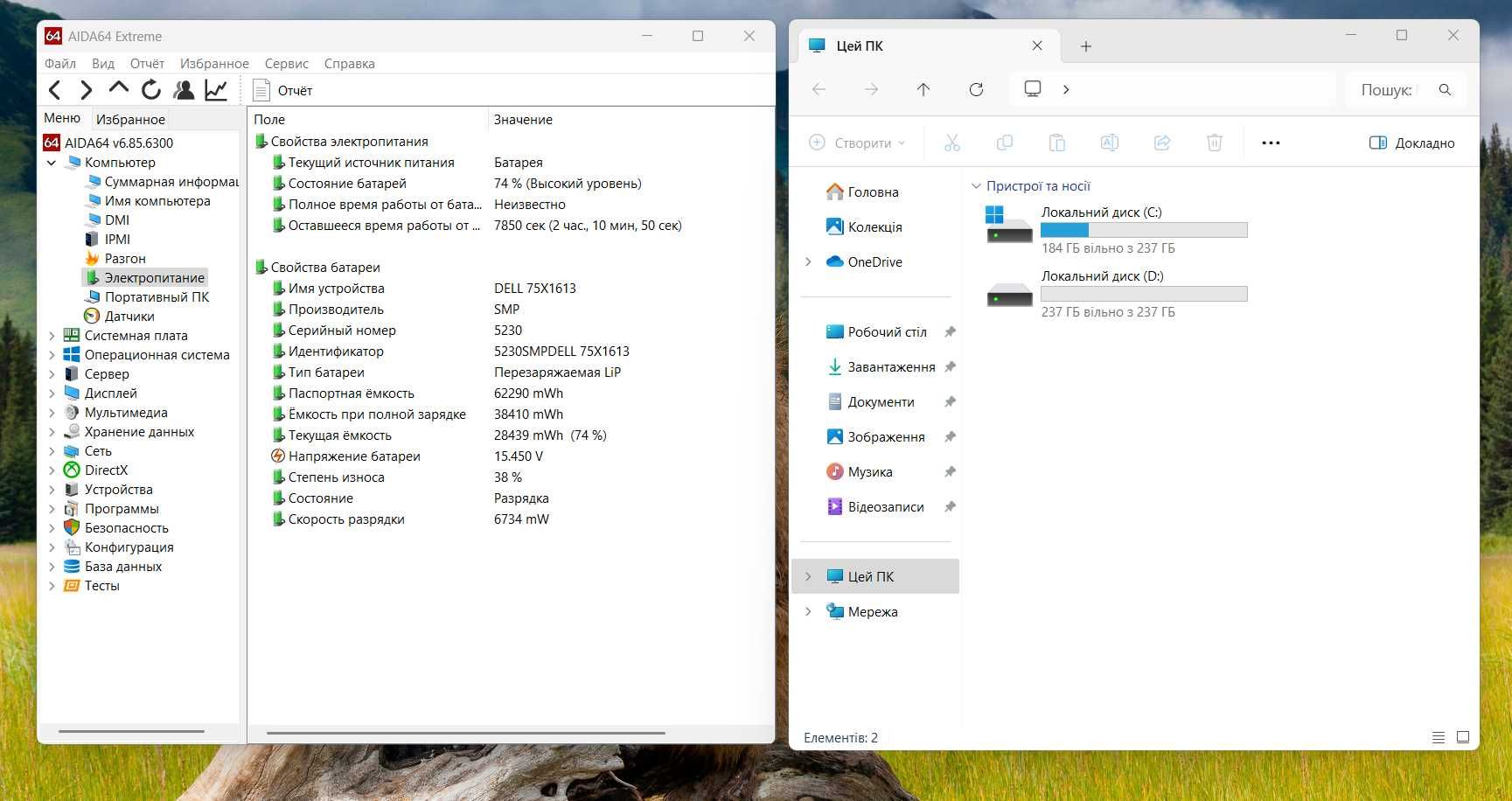Open Explorer's more options (three dots)
Image resolution: width=1512 pixels, height=801 pixels.
pyautogui.click(x=1271, y=143)
